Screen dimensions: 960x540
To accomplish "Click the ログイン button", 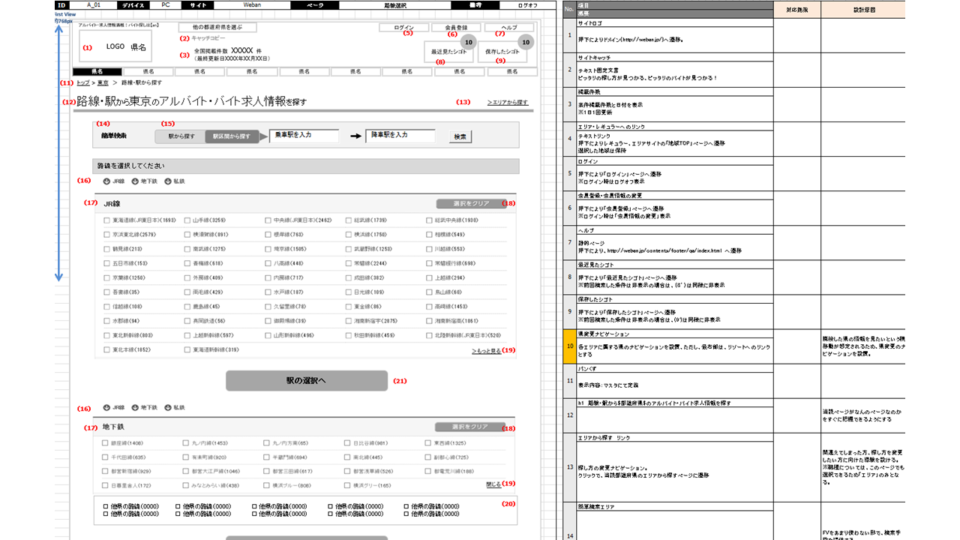I will coord(403,28).
